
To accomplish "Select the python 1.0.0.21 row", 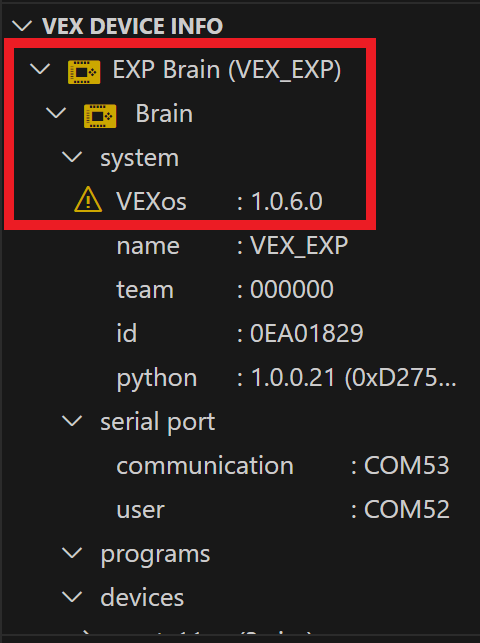I will [x=240, y=377].
